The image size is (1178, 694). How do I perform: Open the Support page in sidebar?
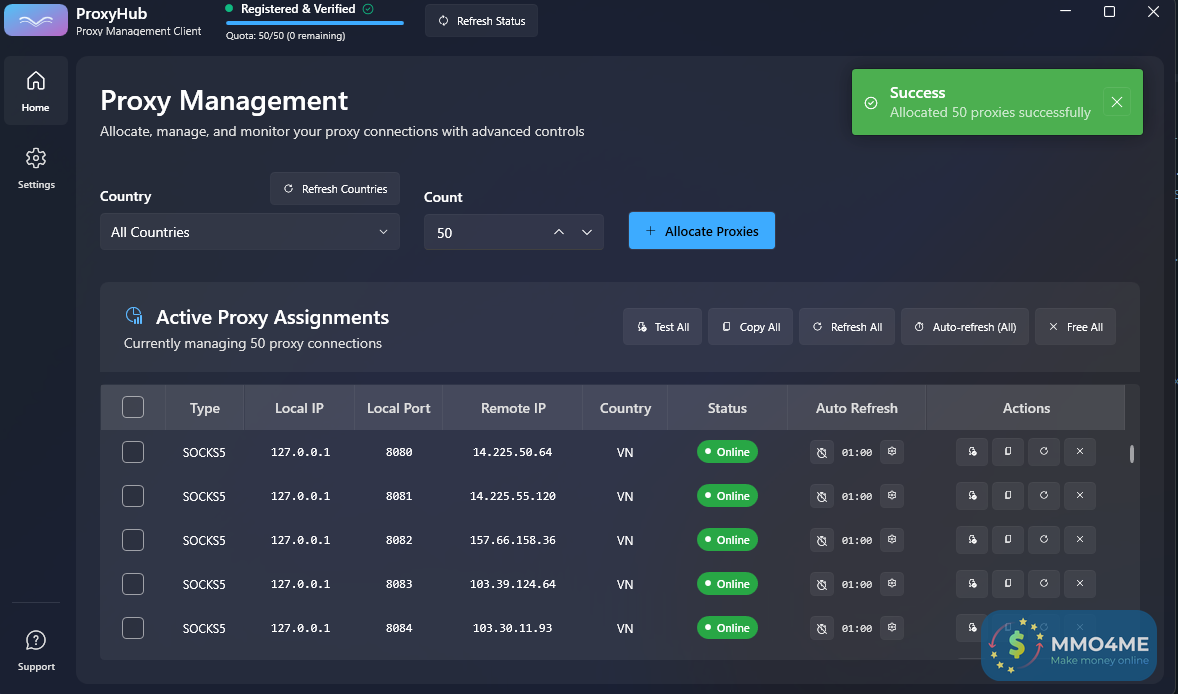coord(36,650)
